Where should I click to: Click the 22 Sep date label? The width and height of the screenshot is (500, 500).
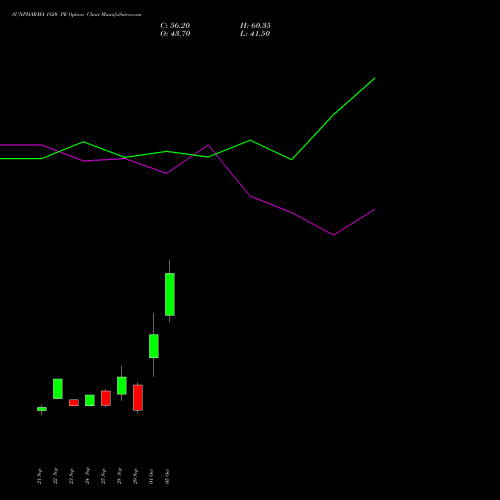pyautogui.click(x=55, y=476)
